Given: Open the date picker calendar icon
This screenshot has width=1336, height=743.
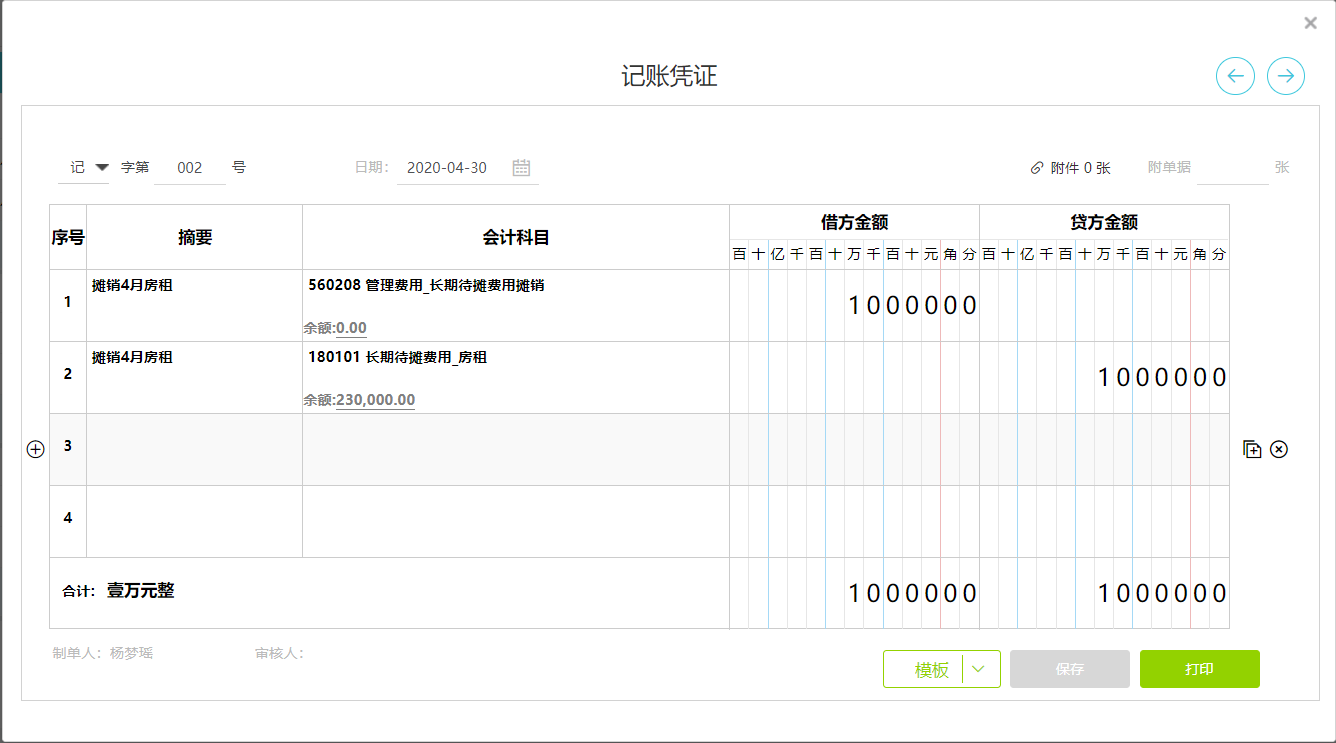Looking at the screenshot, I should pyautogui.click(x=521, y=168).
